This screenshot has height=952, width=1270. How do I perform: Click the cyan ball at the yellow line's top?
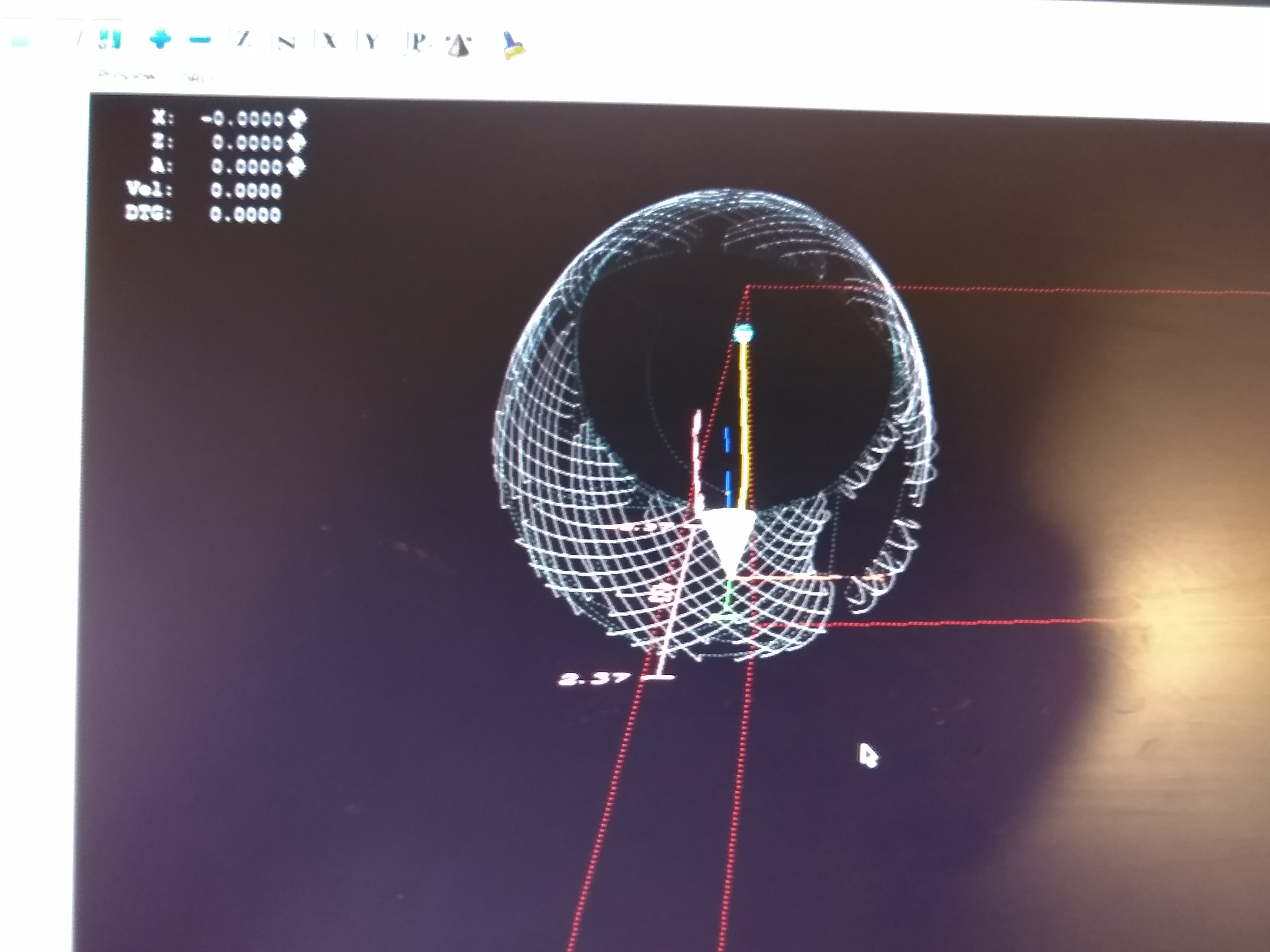coord(743,332)
